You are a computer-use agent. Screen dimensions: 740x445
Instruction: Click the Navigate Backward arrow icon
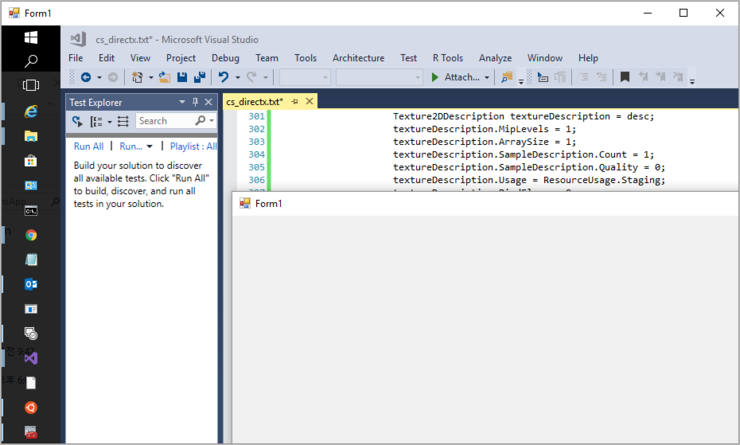pyautogui.click(x=86, y=77)
